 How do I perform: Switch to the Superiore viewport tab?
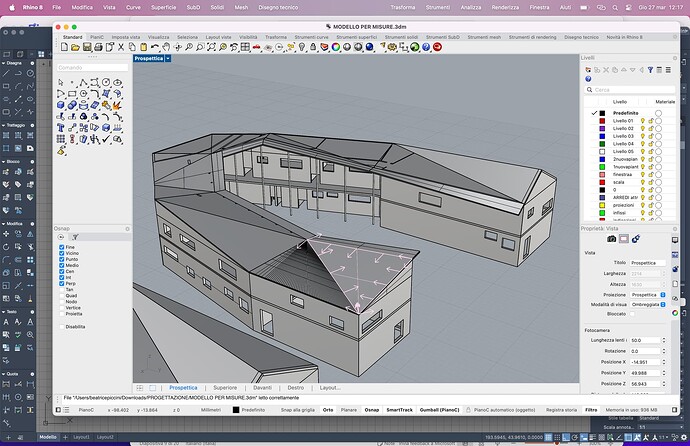[225, 388]
